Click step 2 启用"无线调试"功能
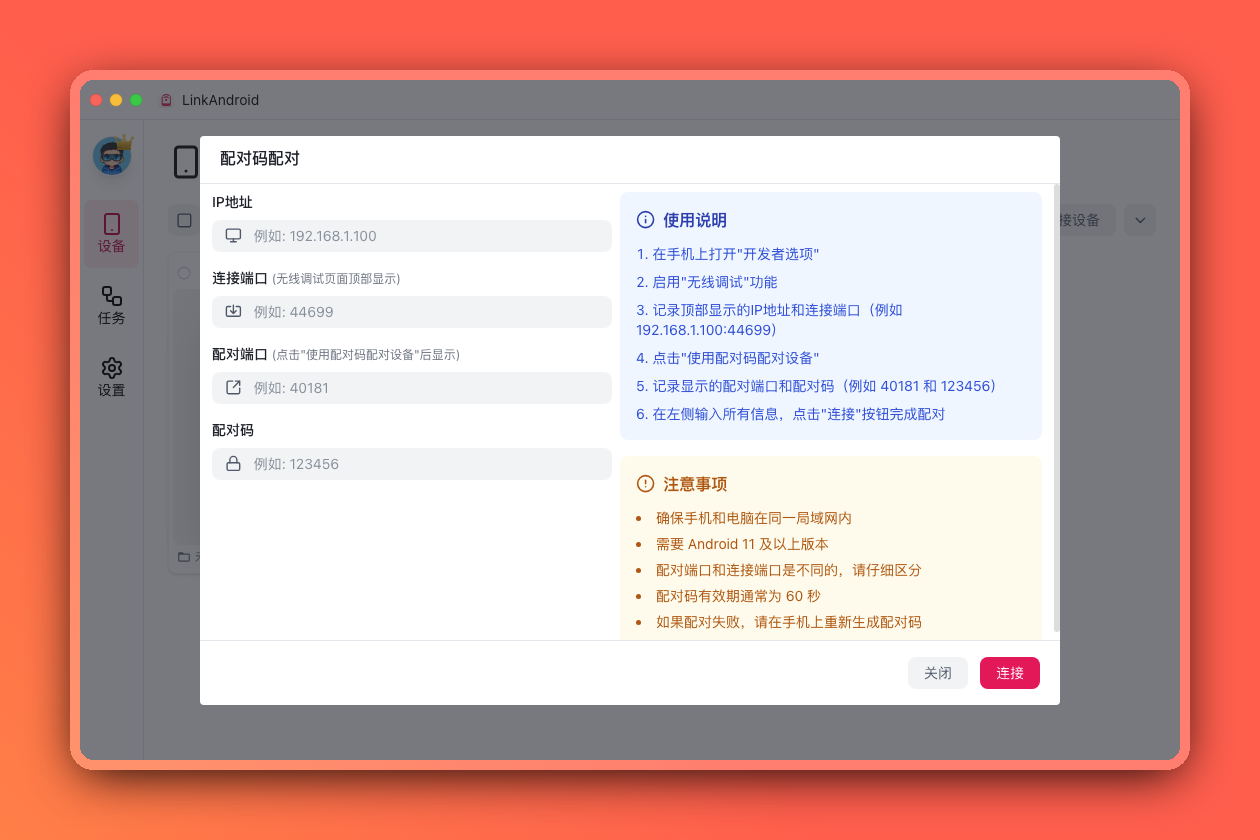Viewport: 1260px width, 840px height. pos(707,282)
